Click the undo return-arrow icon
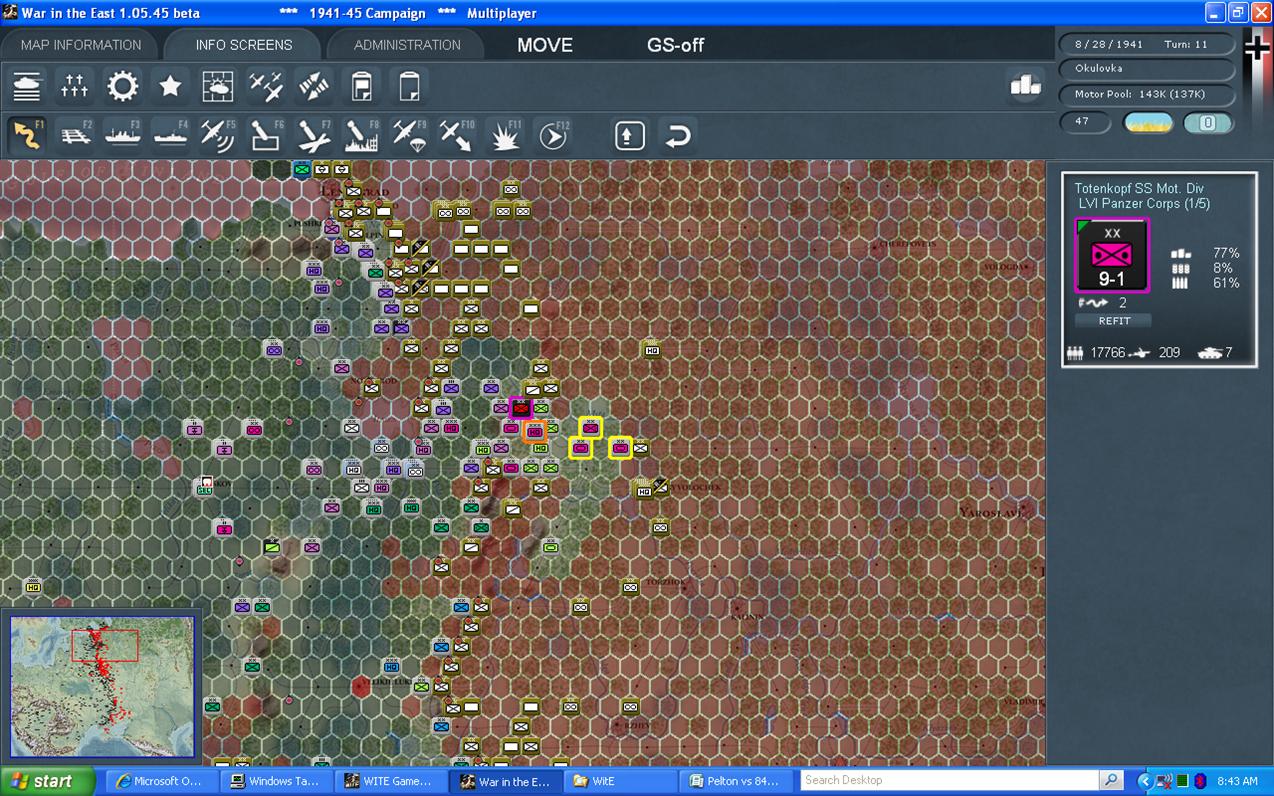This screenshot has height=796, width=1274. [678, 134]
